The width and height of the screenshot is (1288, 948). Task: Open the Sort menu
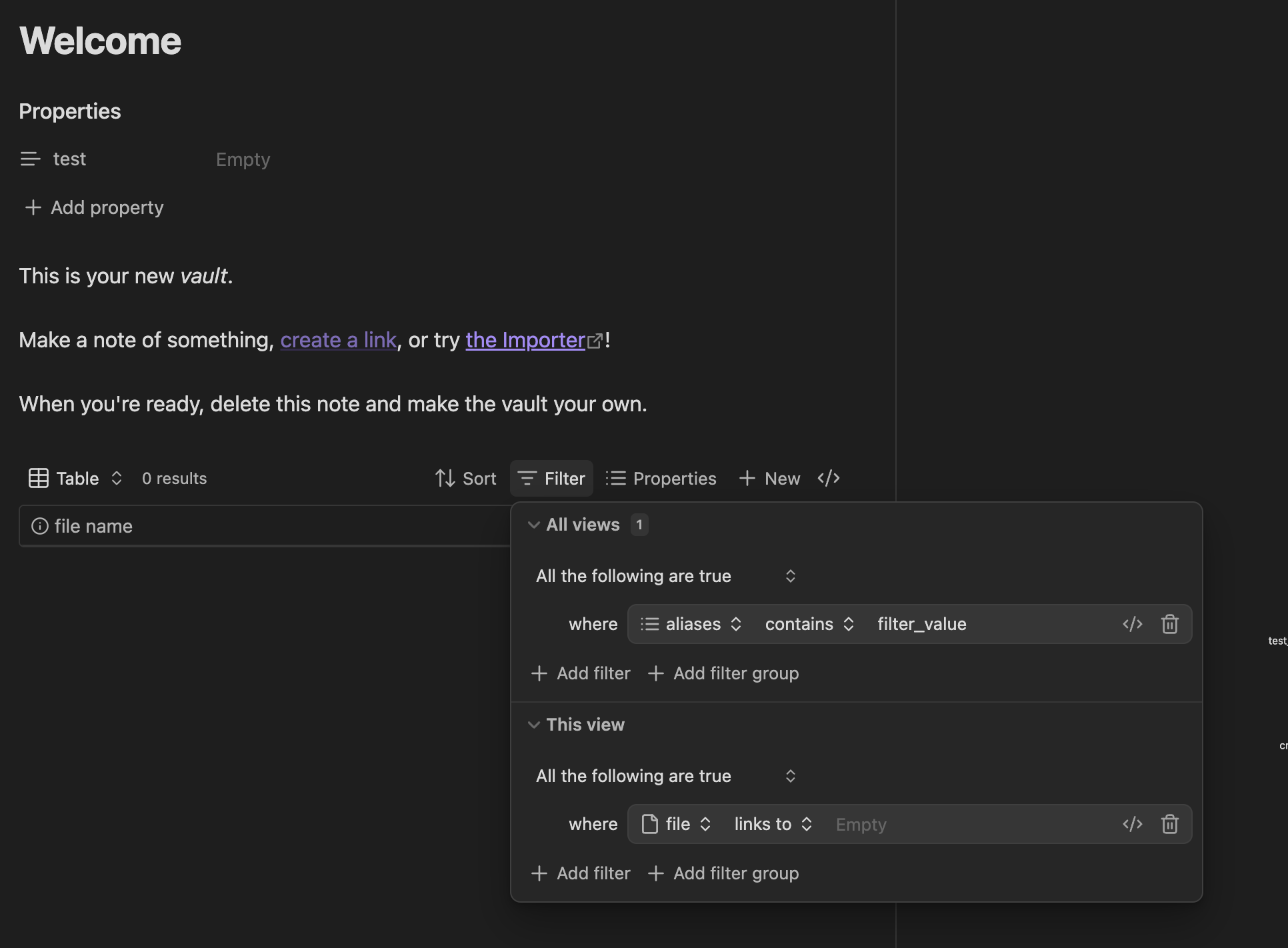465,478
